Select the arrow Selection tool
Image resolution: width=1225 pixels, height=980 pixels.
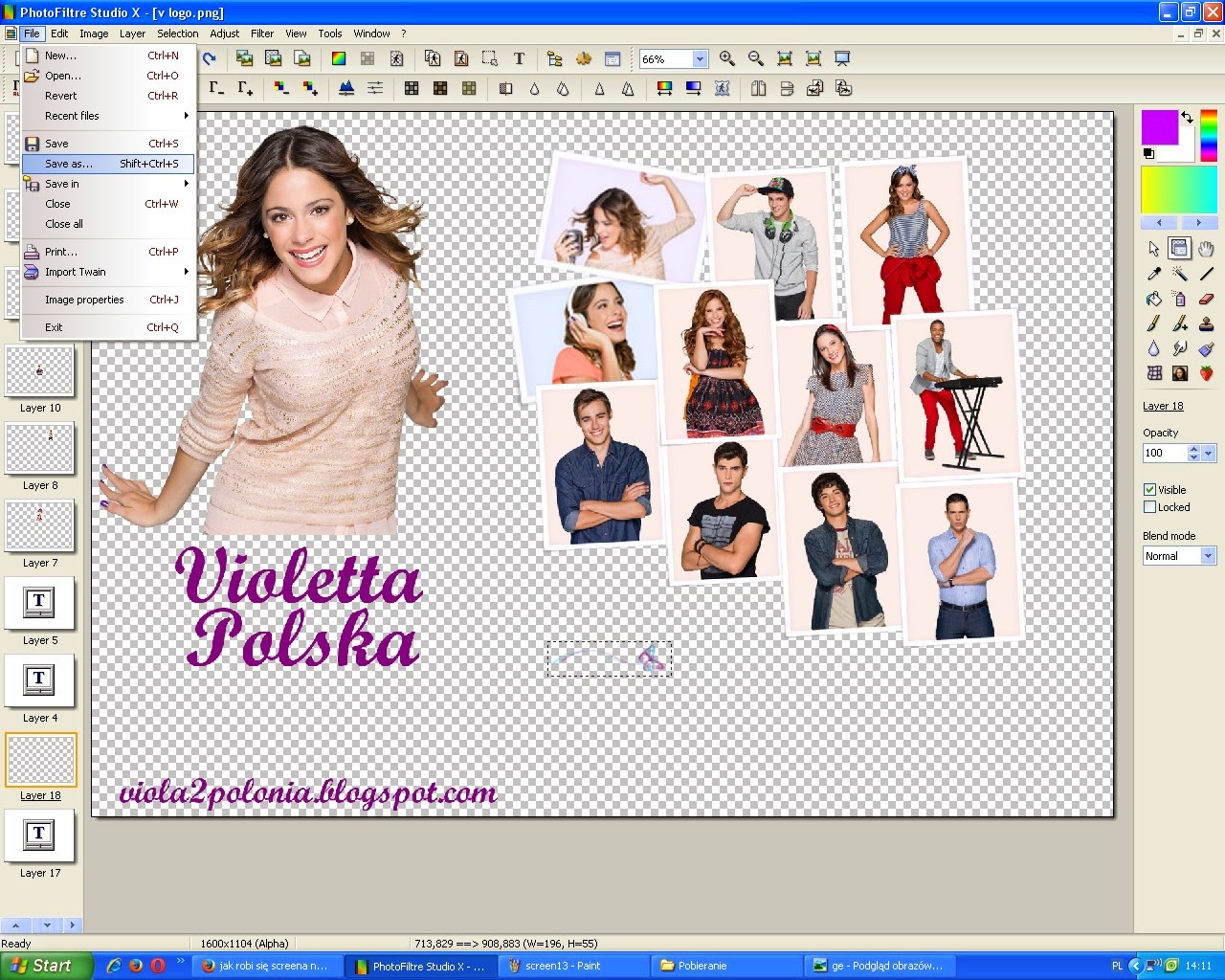[x=1154, y=248]
